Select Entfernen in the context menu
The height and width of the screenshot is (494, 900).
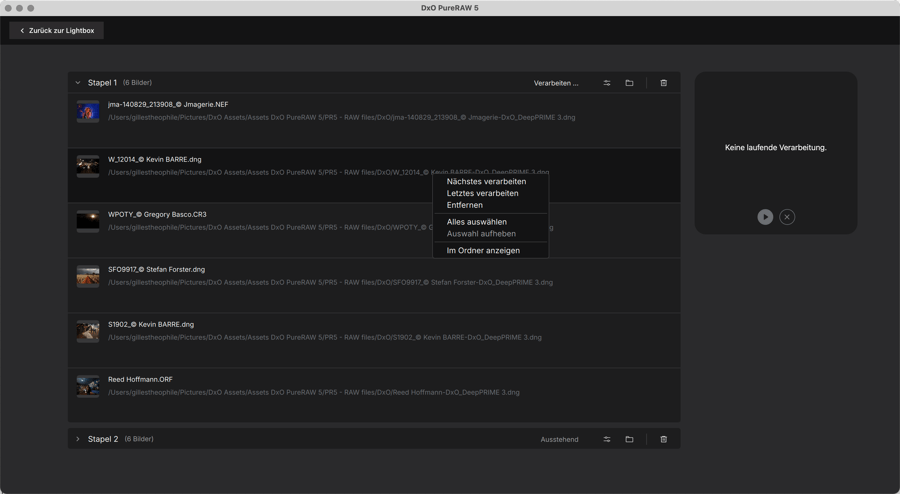pyautogui.click(x=464, y=205)
